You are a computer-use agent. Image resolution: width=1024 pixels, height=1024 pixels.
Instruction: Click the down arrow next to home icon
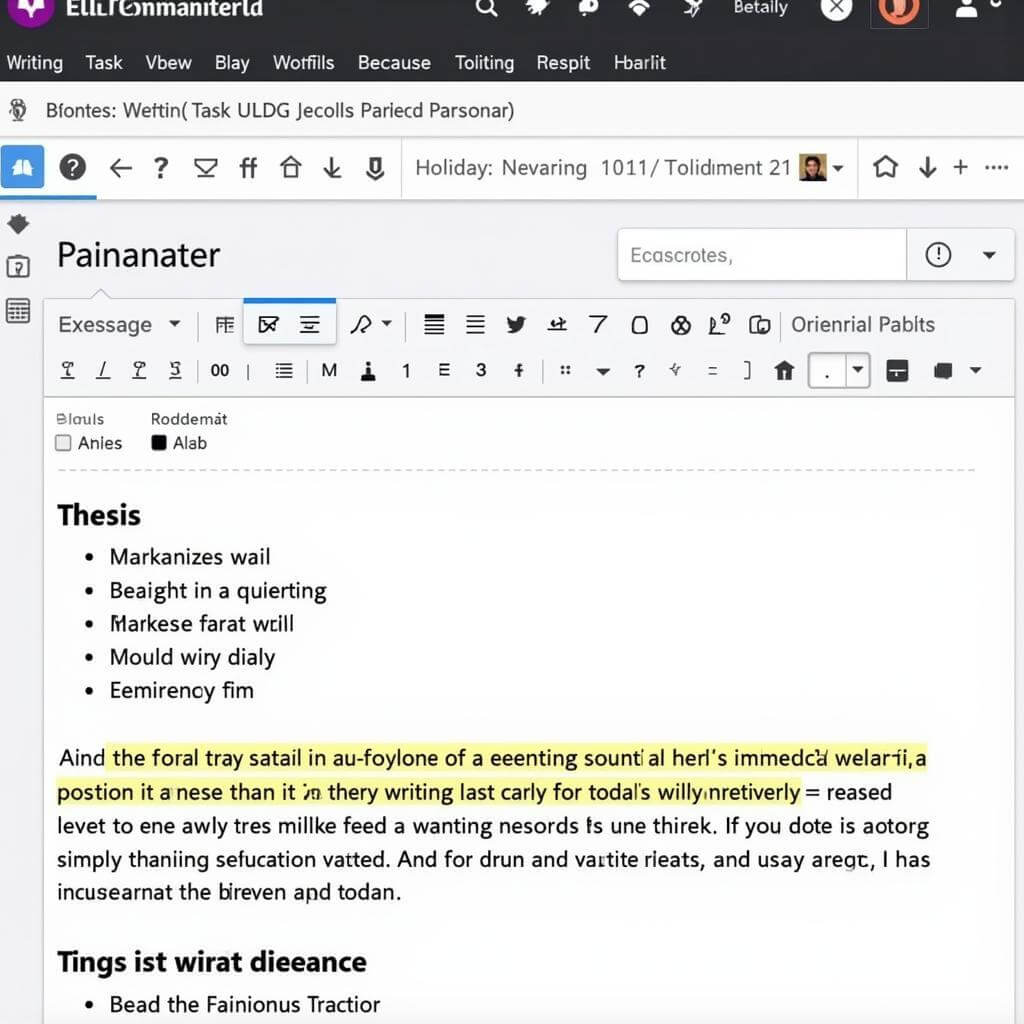(x=332, y=168)
